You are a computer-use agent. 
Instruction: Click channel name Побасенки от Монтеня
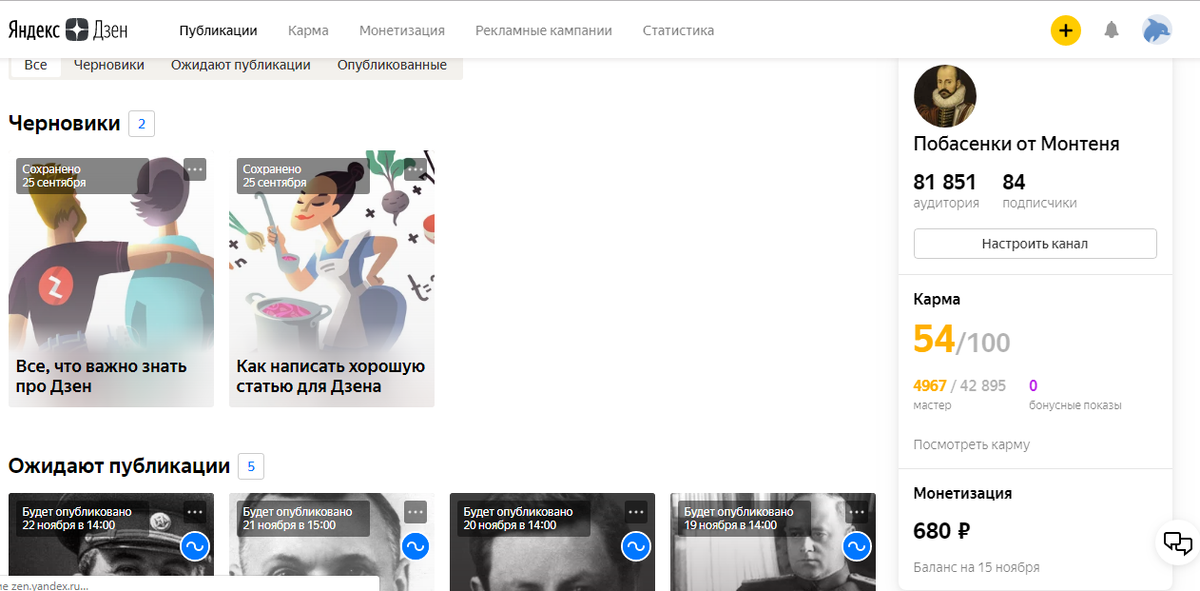click(x=1017, y=144)
